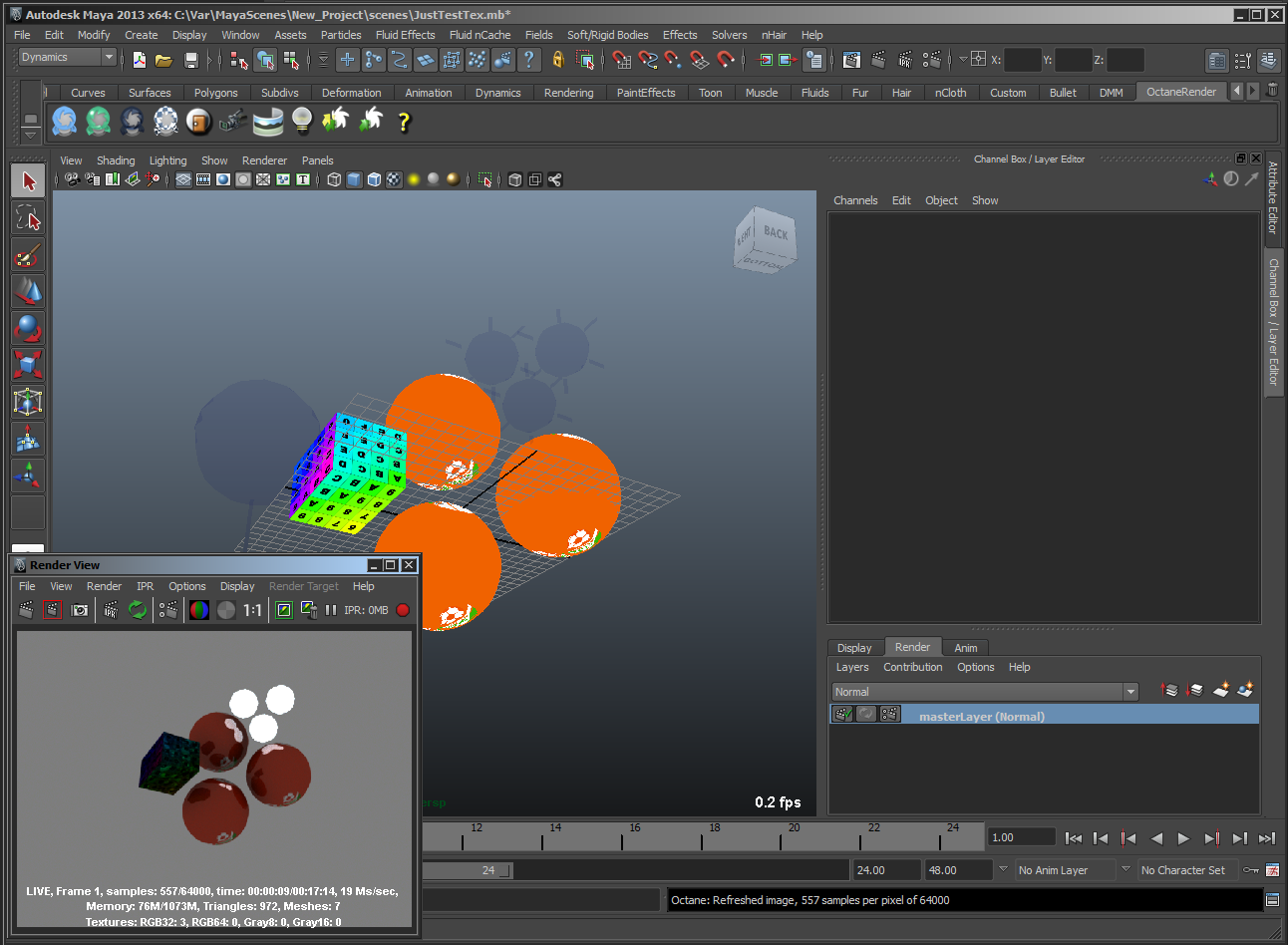Viewport: 1288px width, 945px height.
Task: Select the Lasso tool in toolbox
Action: point(28,218)
